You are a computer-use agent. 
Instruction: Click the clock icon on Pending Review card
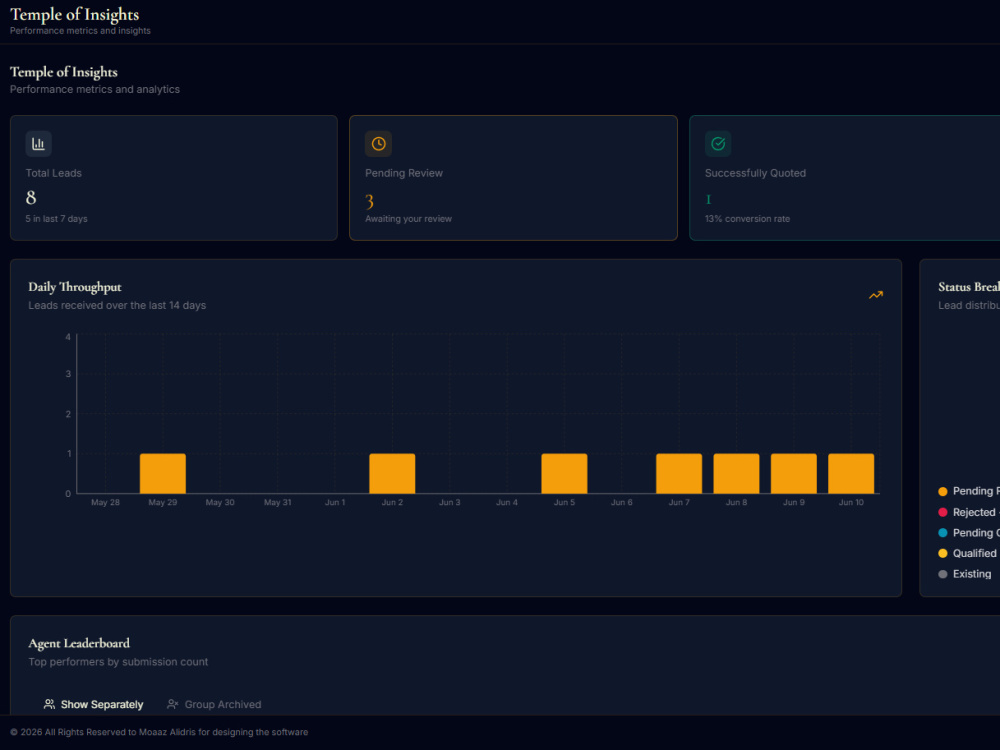(378, 143)
